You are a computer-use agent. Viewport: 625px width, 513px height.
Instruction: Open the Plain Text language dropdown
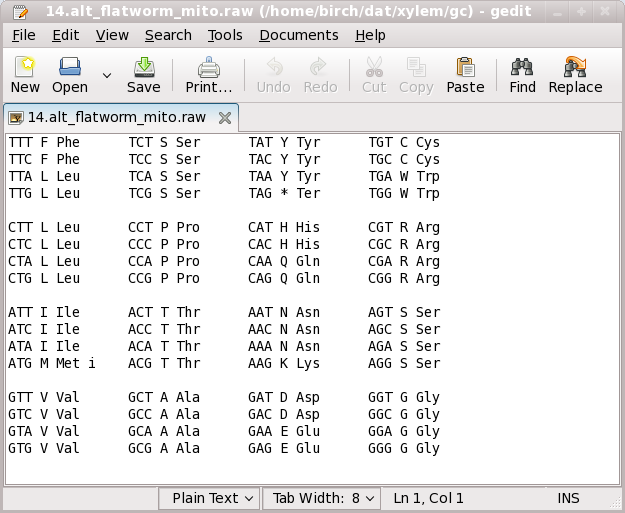pos(209,498)
